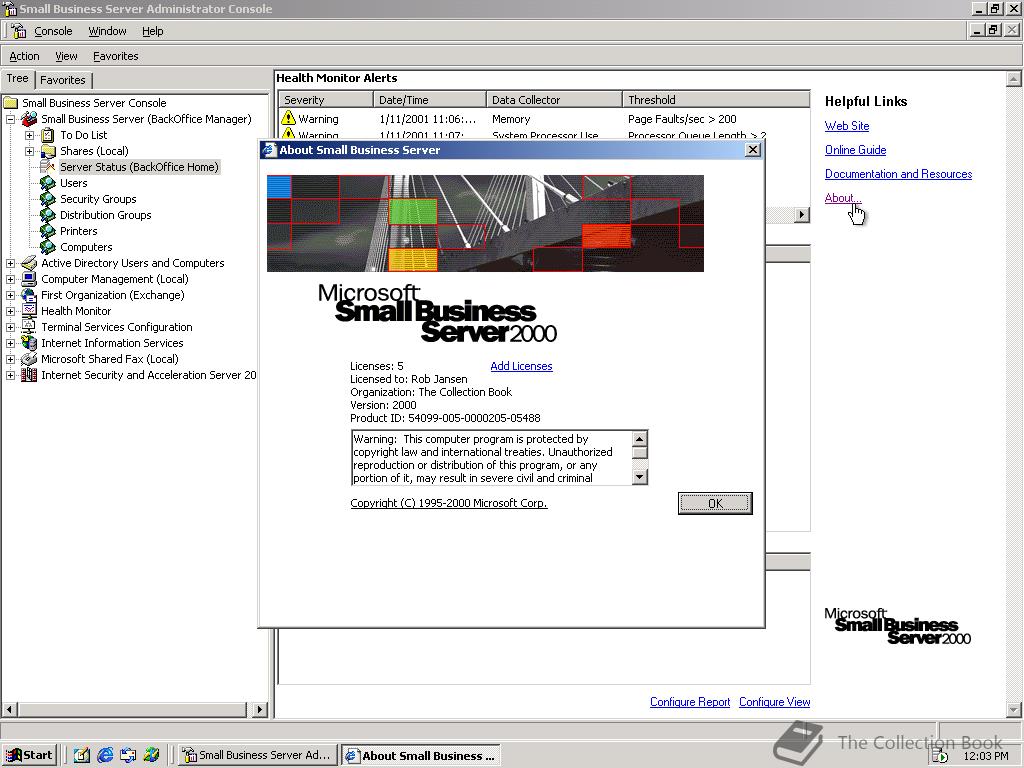The image size is (1024, 768).
Task: Click the alerts list scroll right arrow
Action: tap(801, 215)
